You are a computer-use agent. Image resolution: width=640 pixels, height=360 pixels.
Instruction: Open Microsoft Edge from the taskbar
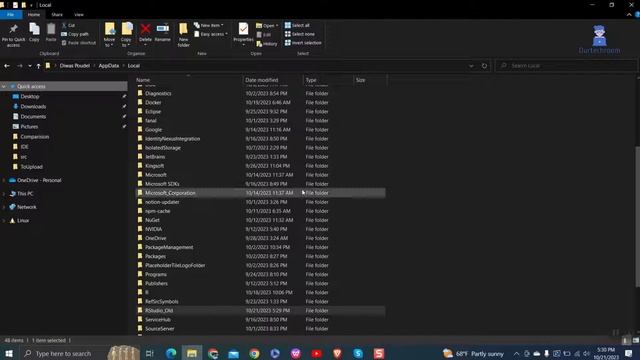point(171,353)
